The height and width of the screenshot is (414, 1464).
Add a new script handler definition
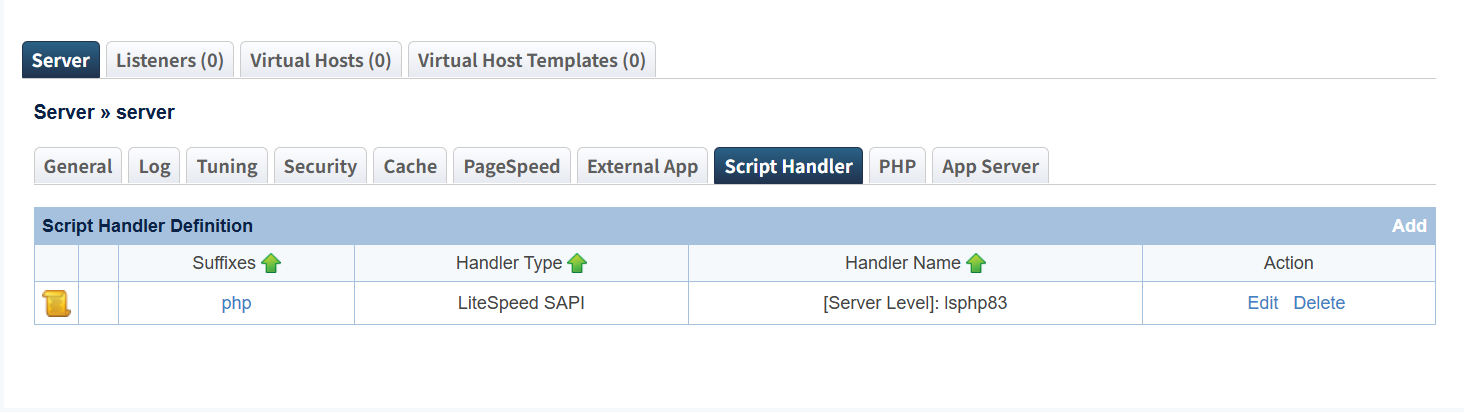1408,226
